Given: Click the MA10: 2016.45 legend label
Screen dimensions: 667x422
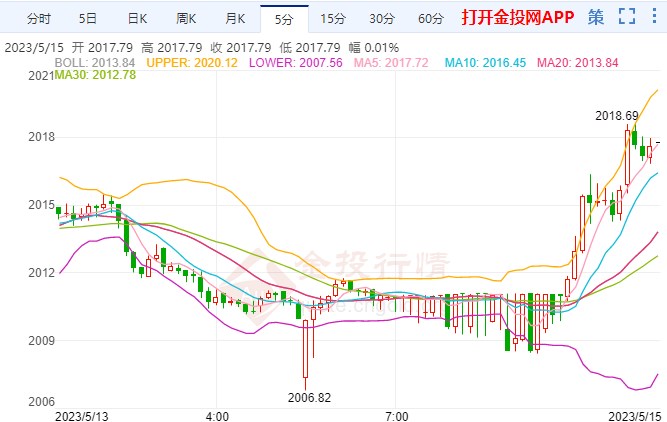Looking at the screenshot, I should [x=485, y=63].
